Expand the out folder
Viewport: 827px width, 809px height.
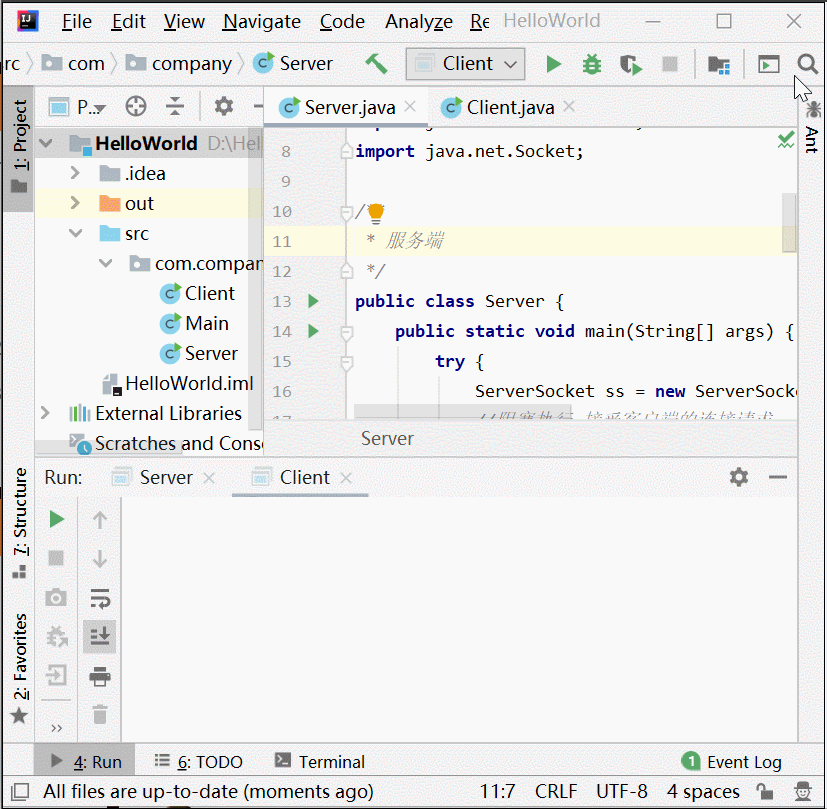(75, 203)
